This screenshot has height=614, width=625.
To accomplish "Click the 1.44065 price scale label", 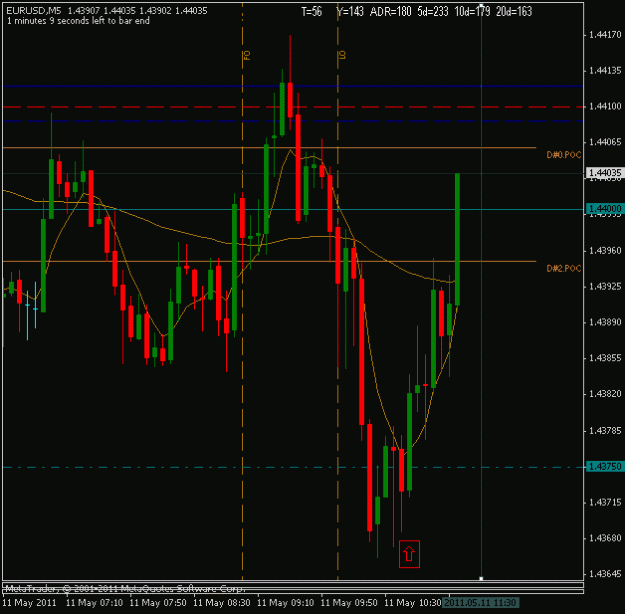I will (605, 142).
